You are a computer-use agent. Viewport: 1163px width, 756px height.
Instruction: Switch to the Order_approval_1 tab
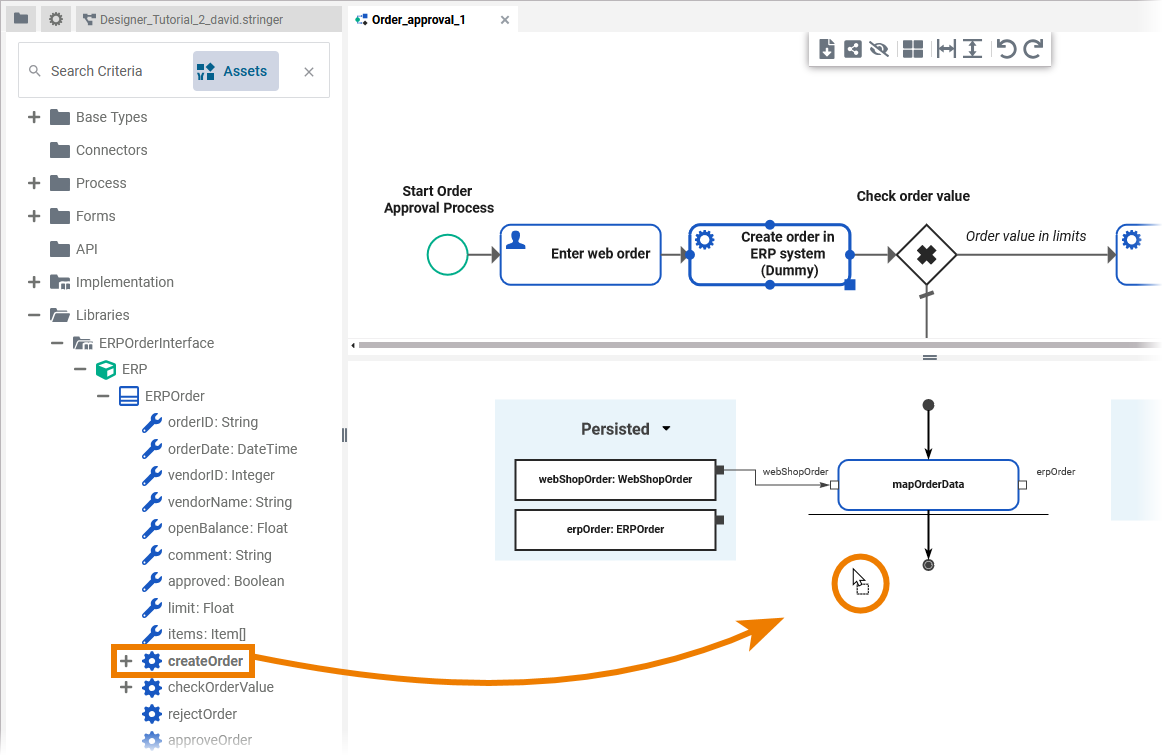tap(418, 20)
